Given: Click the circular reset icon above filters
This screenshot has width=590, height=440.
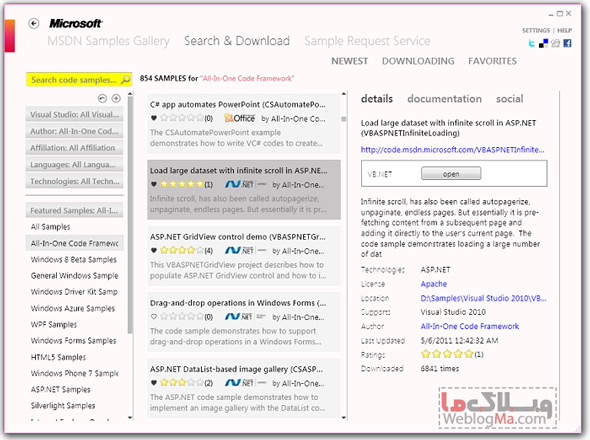Looking at the screenshot, I should [102, 99].
